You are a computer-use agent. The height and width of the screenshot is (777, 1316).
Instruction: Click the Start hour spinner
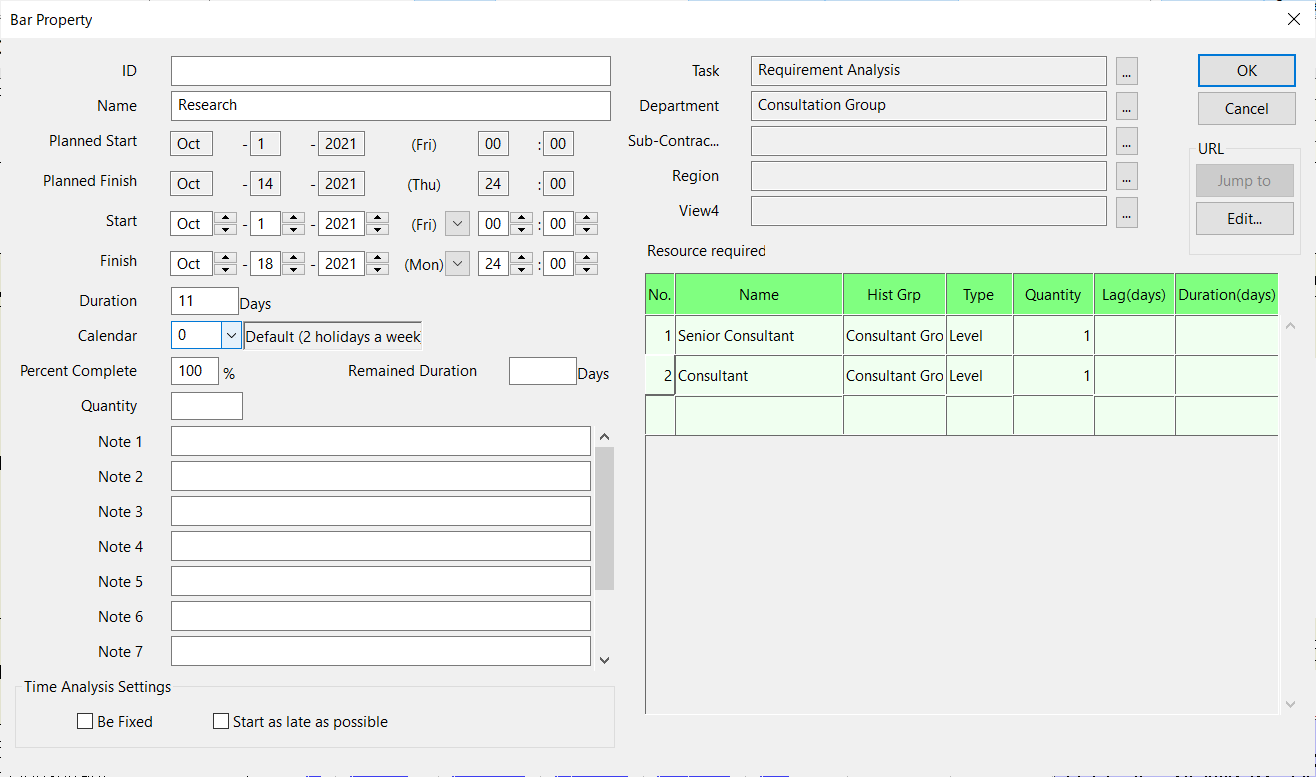(x=520, y=224)
